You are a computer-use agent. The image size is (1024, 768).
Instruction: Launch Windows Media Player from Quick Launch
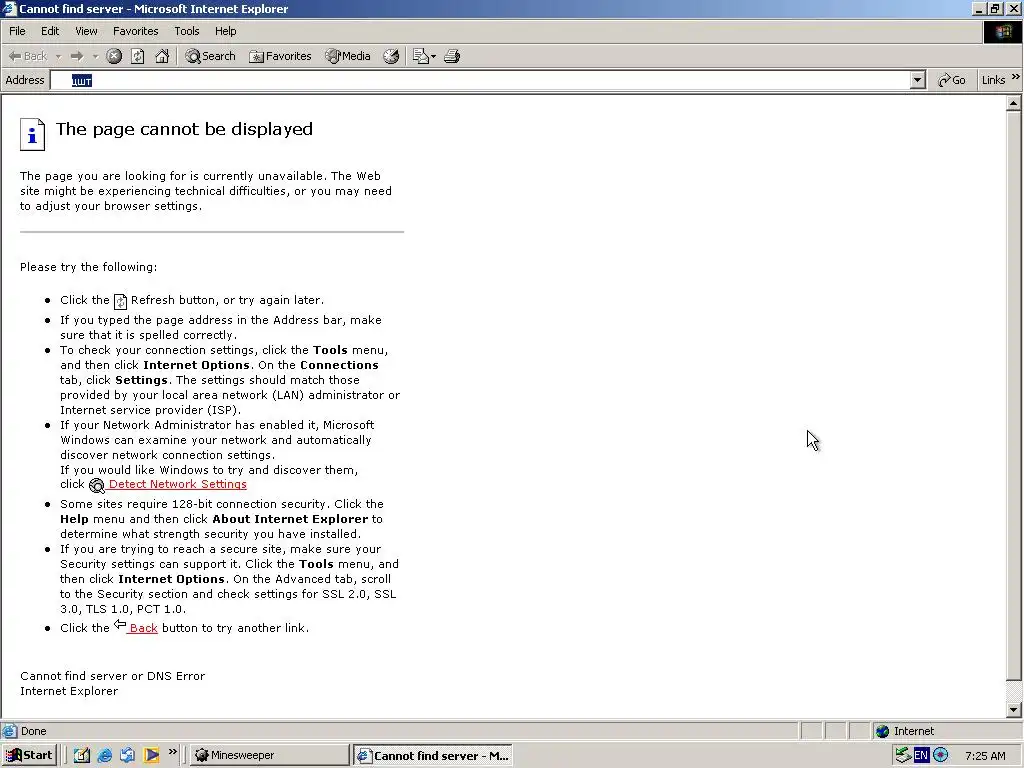(x=151, y=755)
